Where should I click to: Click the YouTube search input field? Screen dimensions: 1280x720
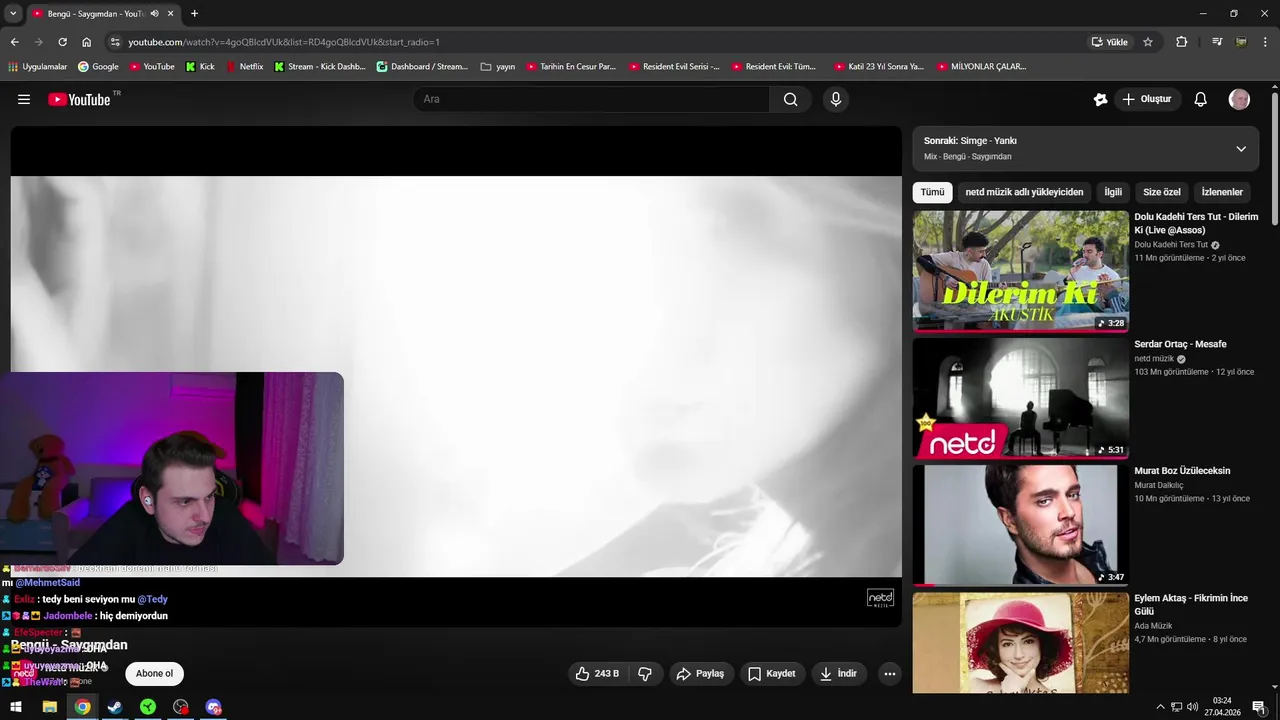pos(592,99)
